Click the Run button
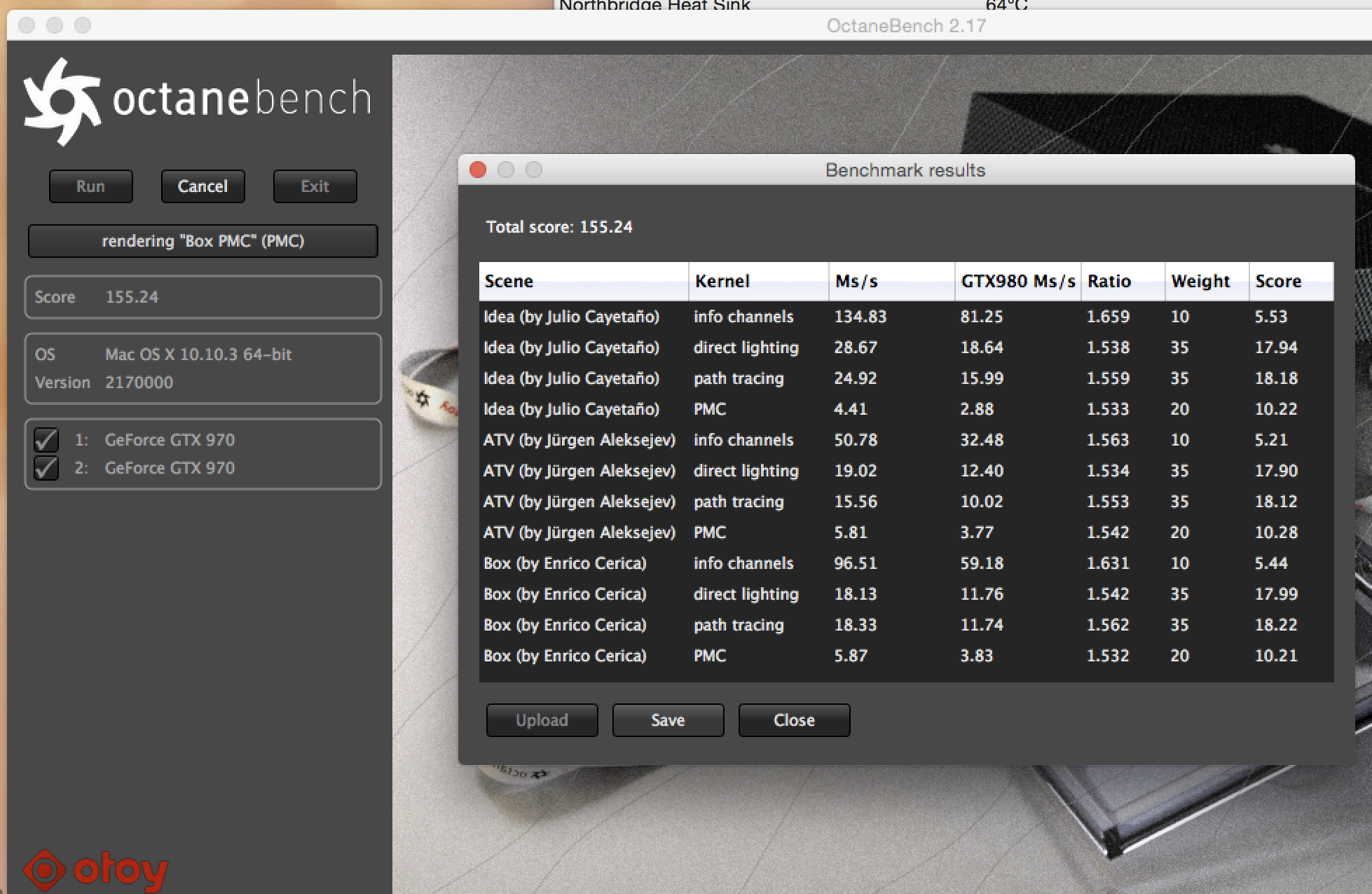 [90, 186]
